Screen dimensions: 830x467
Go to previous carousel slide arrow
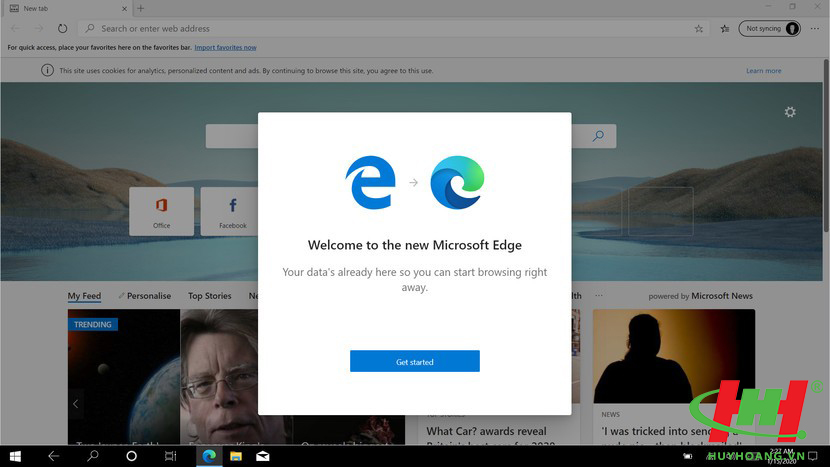pyautogui.click(x=76, y=404)
